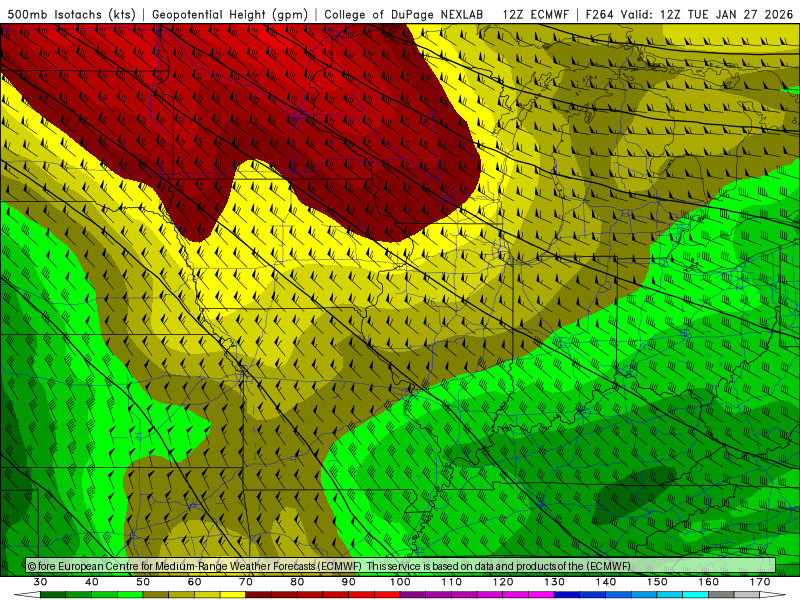Click the darkest green legend swatch after 30
This screenshot has width=800, height=600.
click(53, 595)
